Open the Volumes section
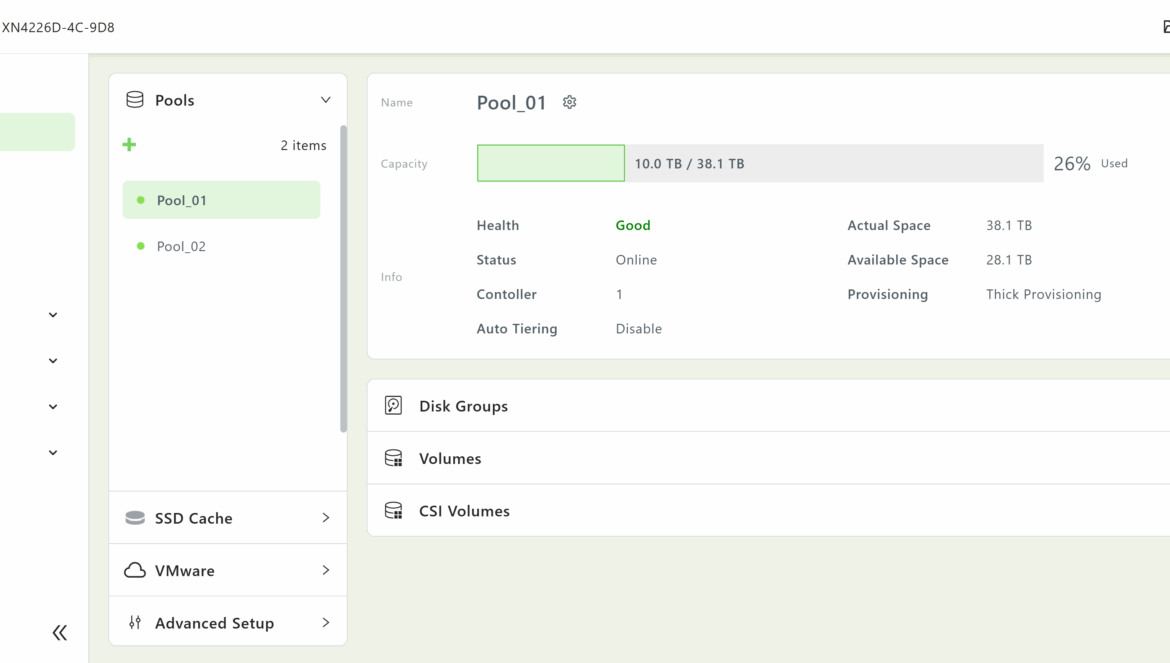This screenshot has width=1170, height=663. [x=450, y=458]
